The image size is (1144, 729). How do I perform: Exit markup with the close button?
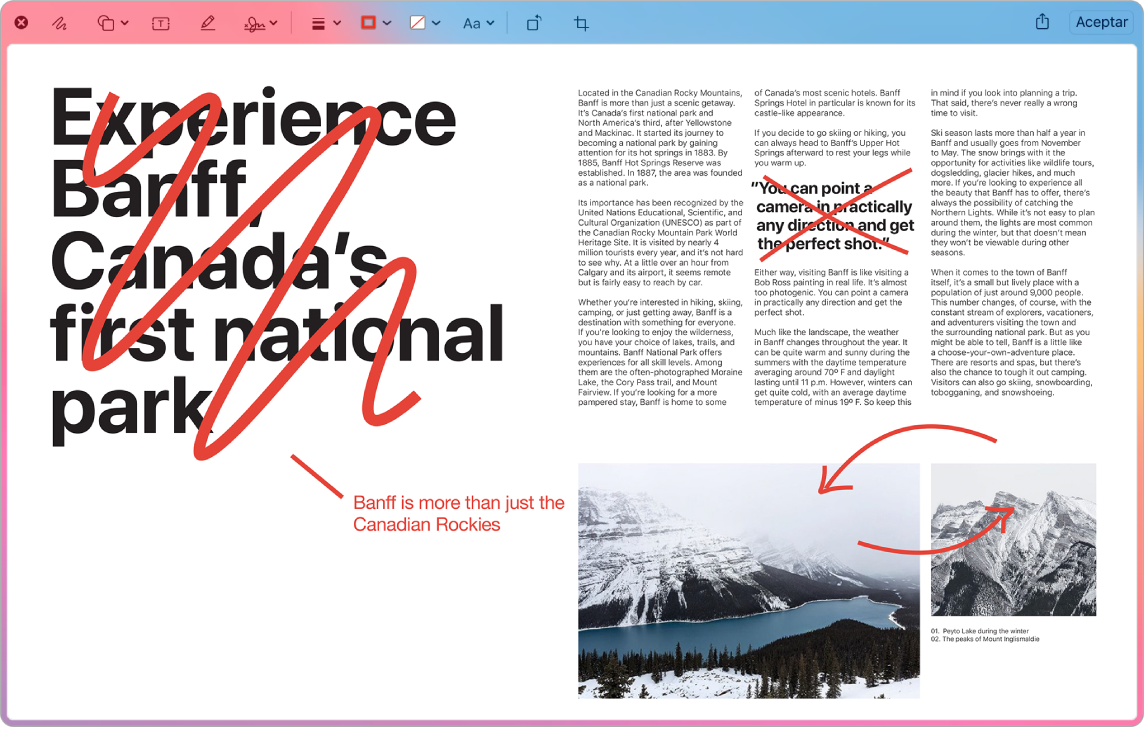(x=20, y=22)
